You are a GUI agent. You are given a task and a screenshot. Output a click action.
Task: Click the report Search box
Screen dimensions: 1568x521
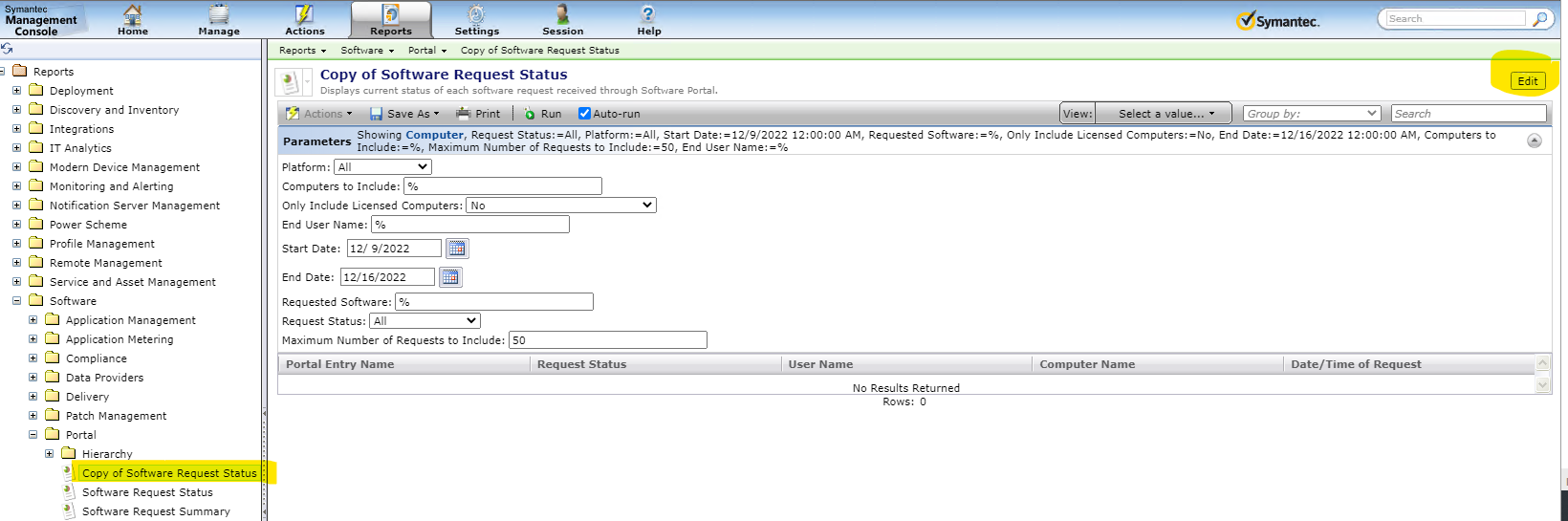tap(1469, 114)
